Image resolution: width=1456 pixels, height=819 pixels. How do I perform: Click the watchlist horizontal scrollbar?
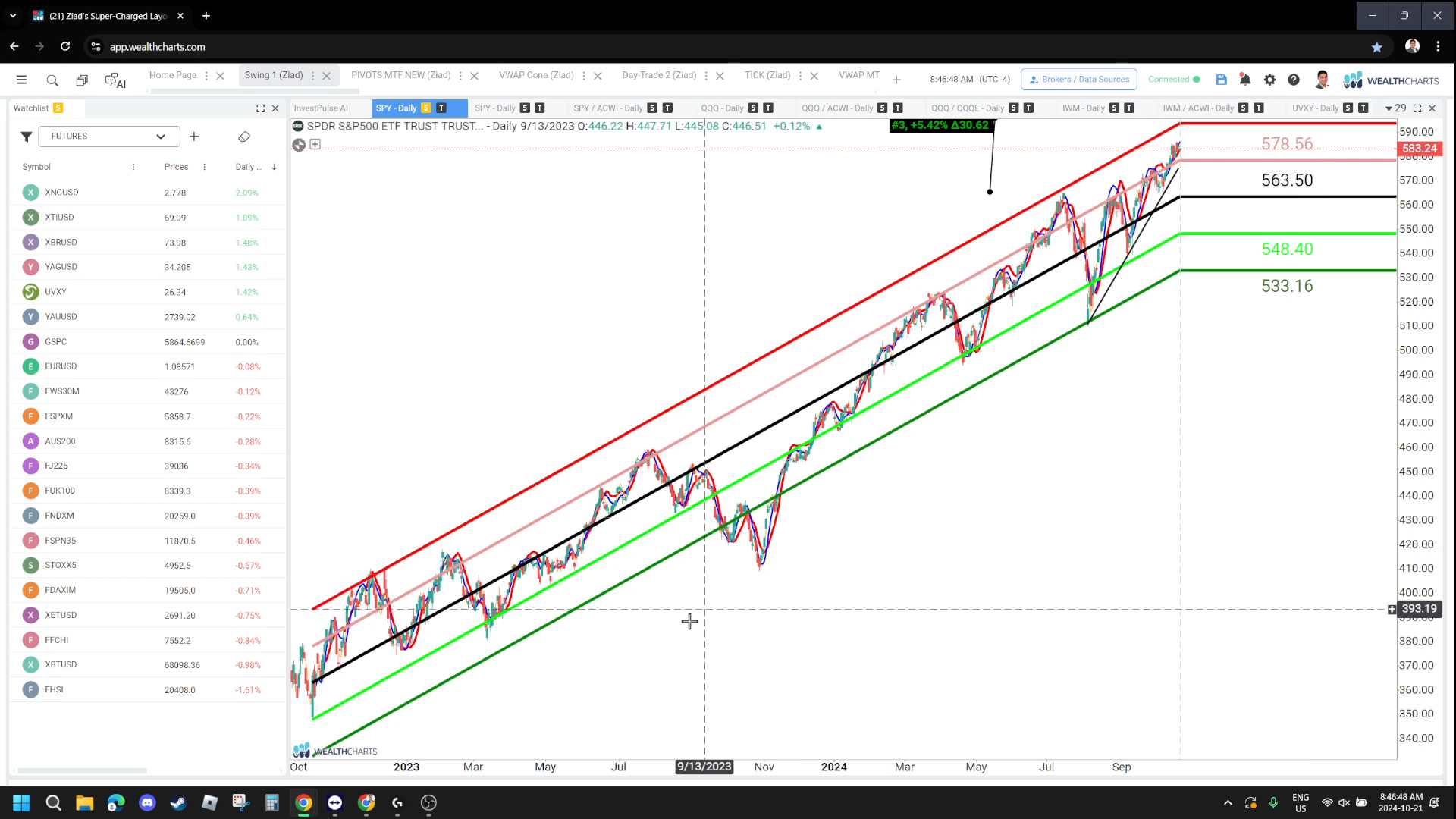click(x=82, y=771)
